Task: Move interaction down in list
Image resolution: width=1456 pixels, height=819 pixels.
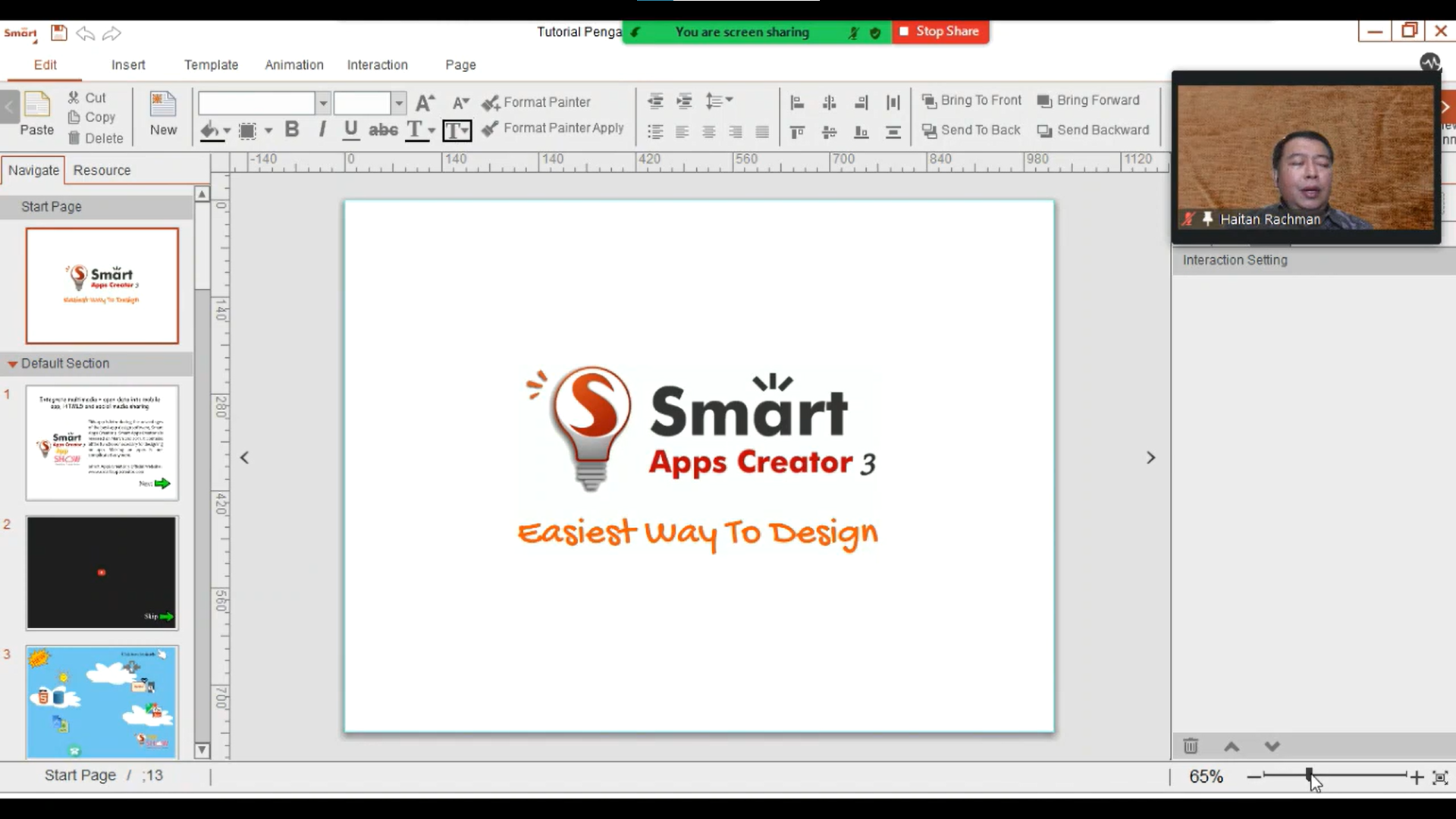Action: [x=1272, y=747]
